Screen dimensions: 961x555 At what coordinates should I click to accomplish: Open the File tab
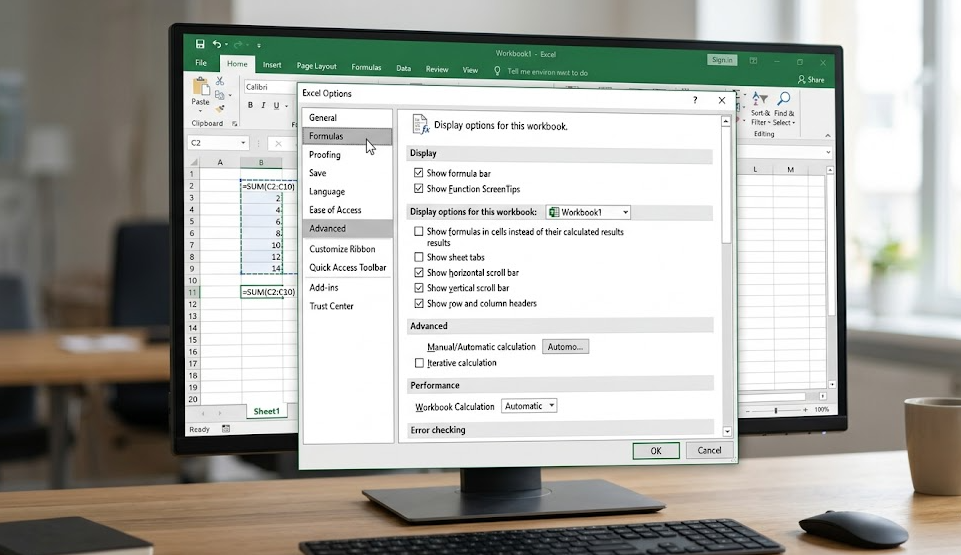pyautogui.click(x=201, y=62)
